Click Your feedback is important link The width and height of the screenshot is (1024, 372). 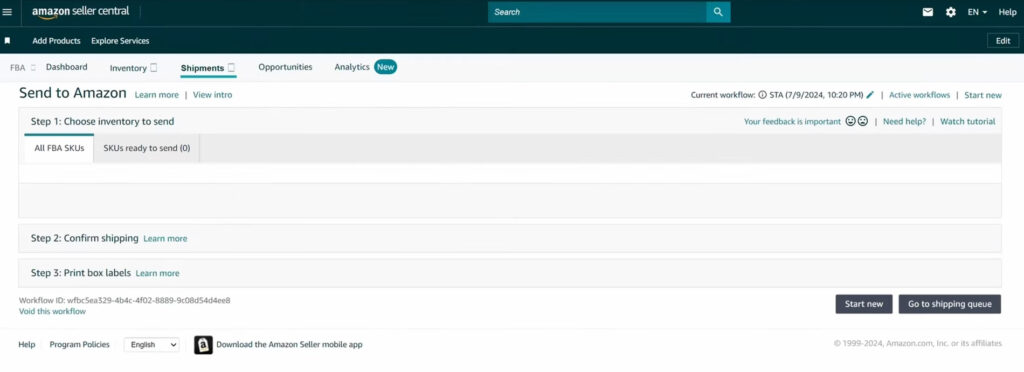pyautogui.click(x=792, y=121)
